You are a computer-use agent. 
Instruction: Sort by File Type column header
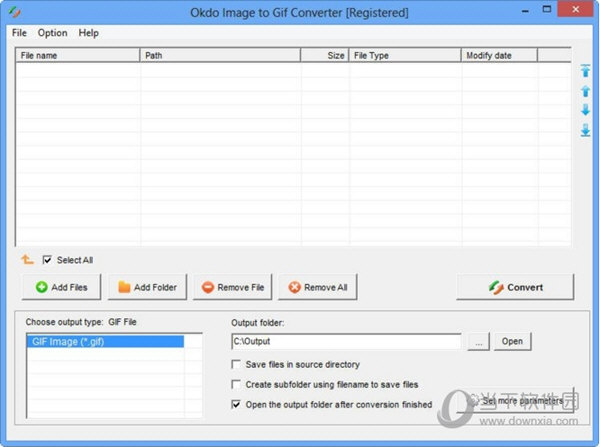(405, 55)
